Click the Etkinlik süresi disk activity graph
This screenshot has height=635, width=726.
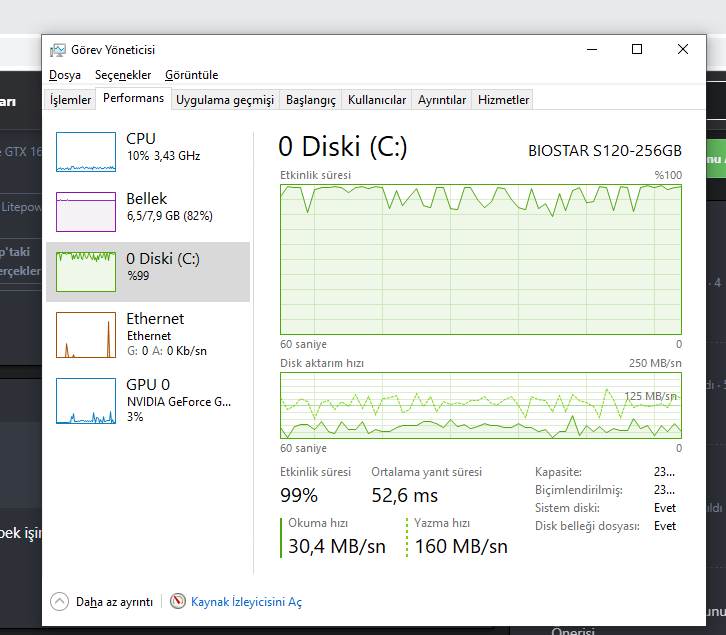coord(481,259)
